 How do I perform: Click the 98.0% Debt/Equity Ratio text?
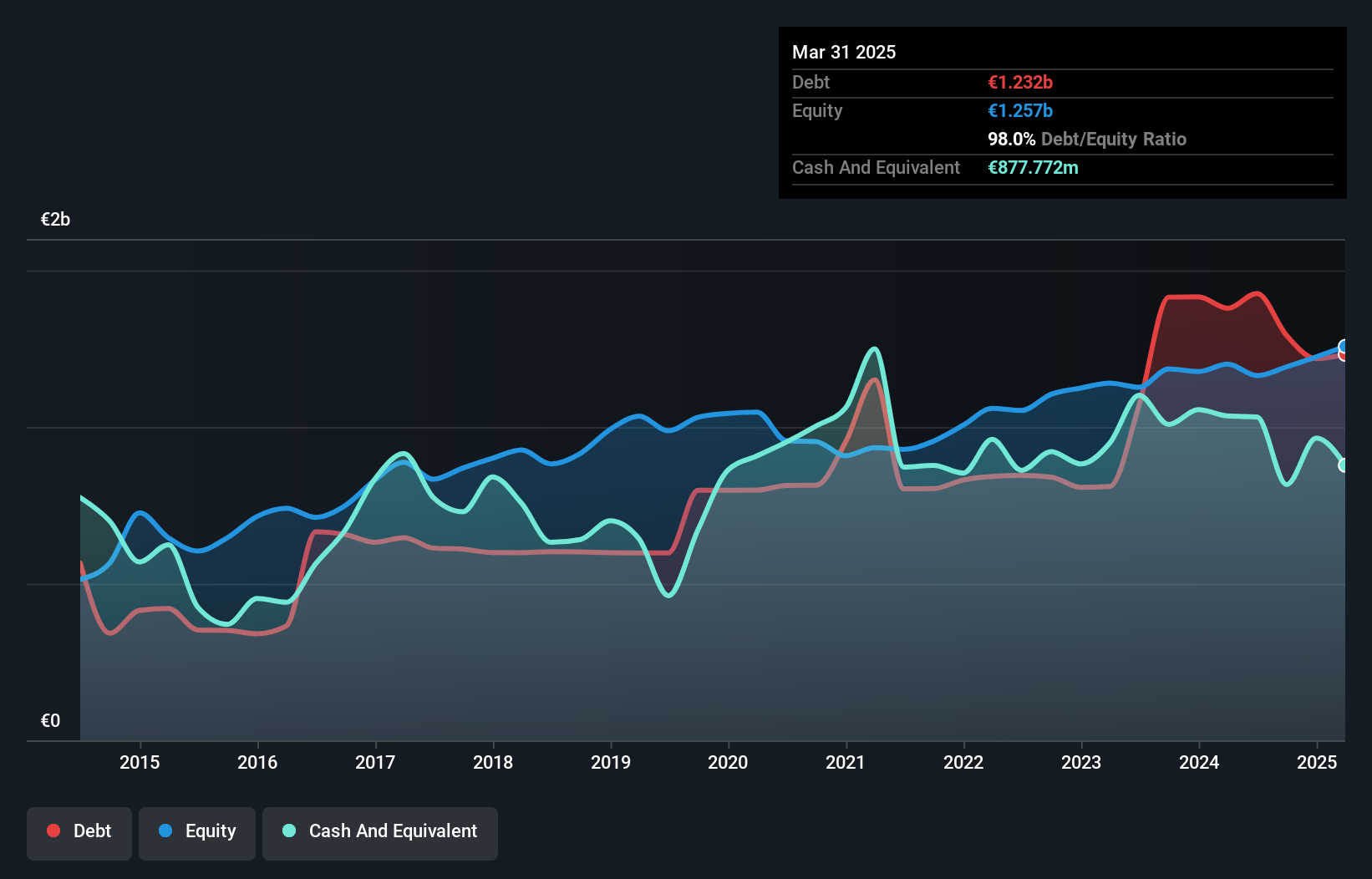(x=1010, y=140)
